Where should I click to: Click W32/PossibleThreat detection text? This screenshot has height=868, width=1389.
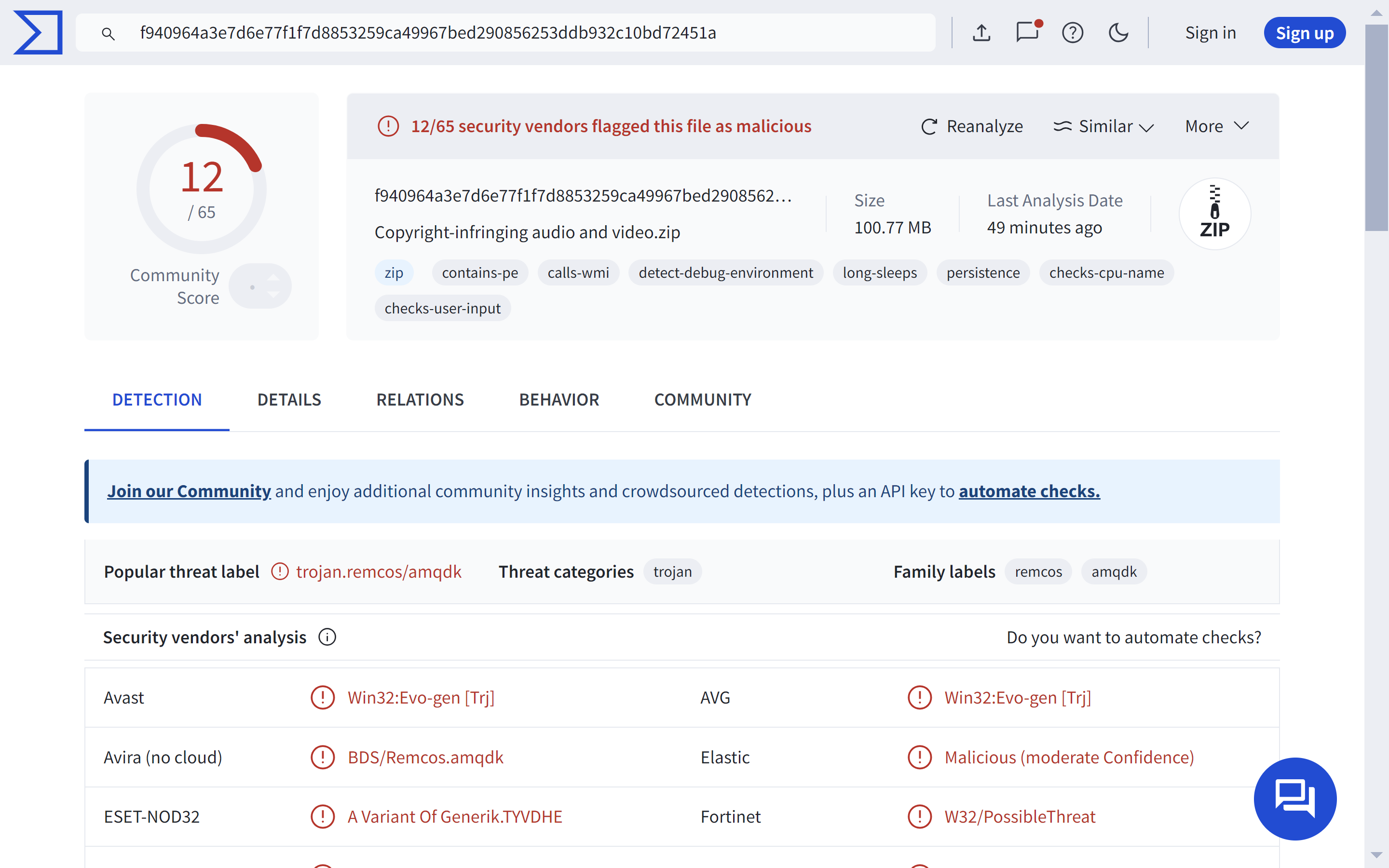click(1020, 816)
